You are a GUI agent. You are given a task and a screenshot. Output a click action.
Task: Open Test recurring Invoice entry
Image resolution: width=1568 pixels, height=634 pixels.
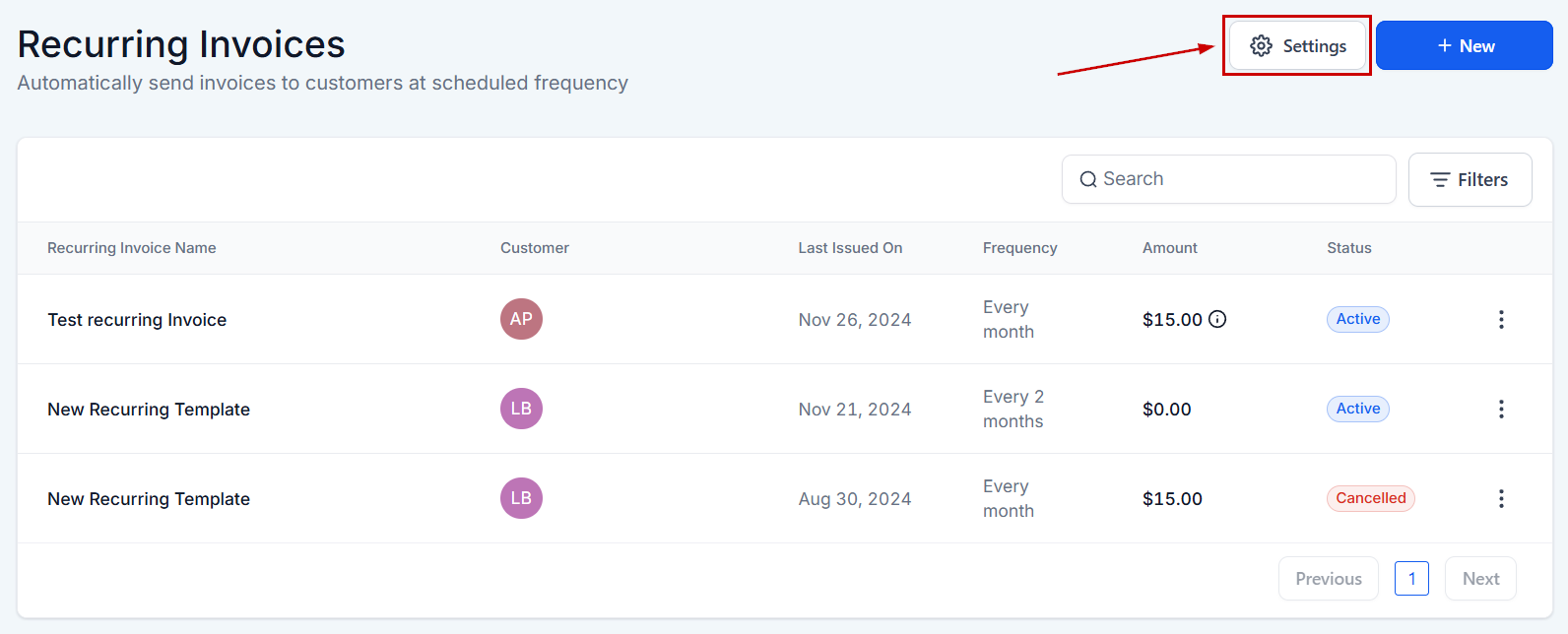point(137,320)
